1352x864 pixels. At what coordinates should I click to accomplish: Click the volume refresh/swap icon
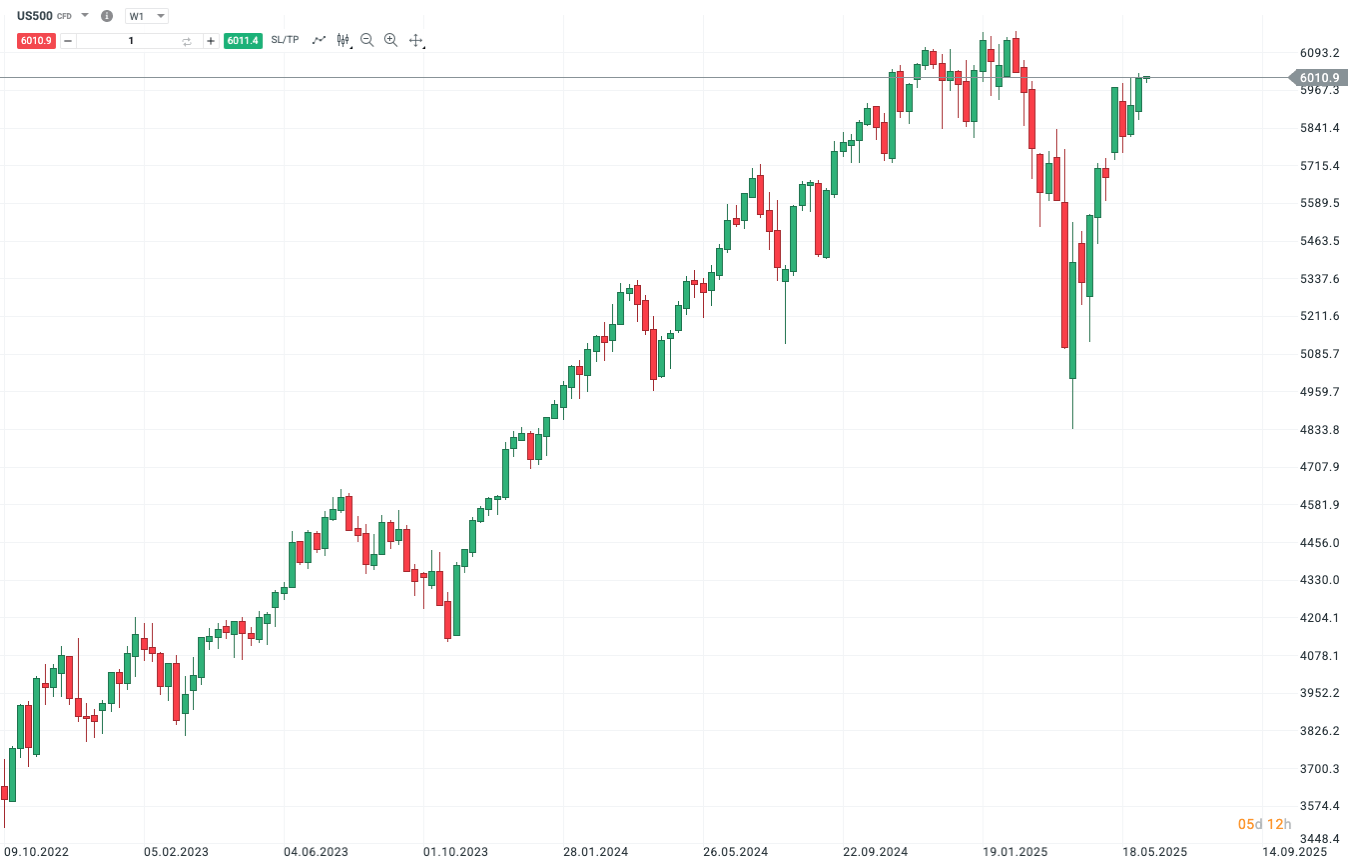click(x=186, y=41)
